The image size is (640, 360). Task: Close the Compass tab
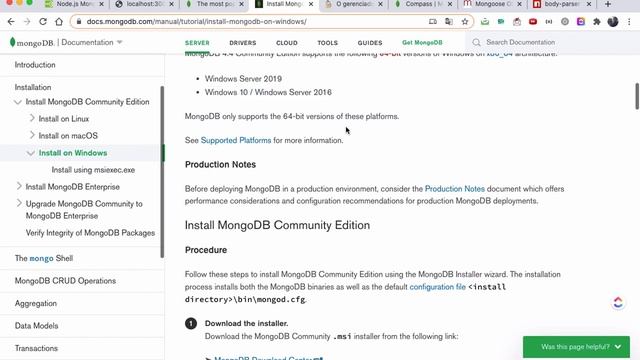(x=450, y=4)
